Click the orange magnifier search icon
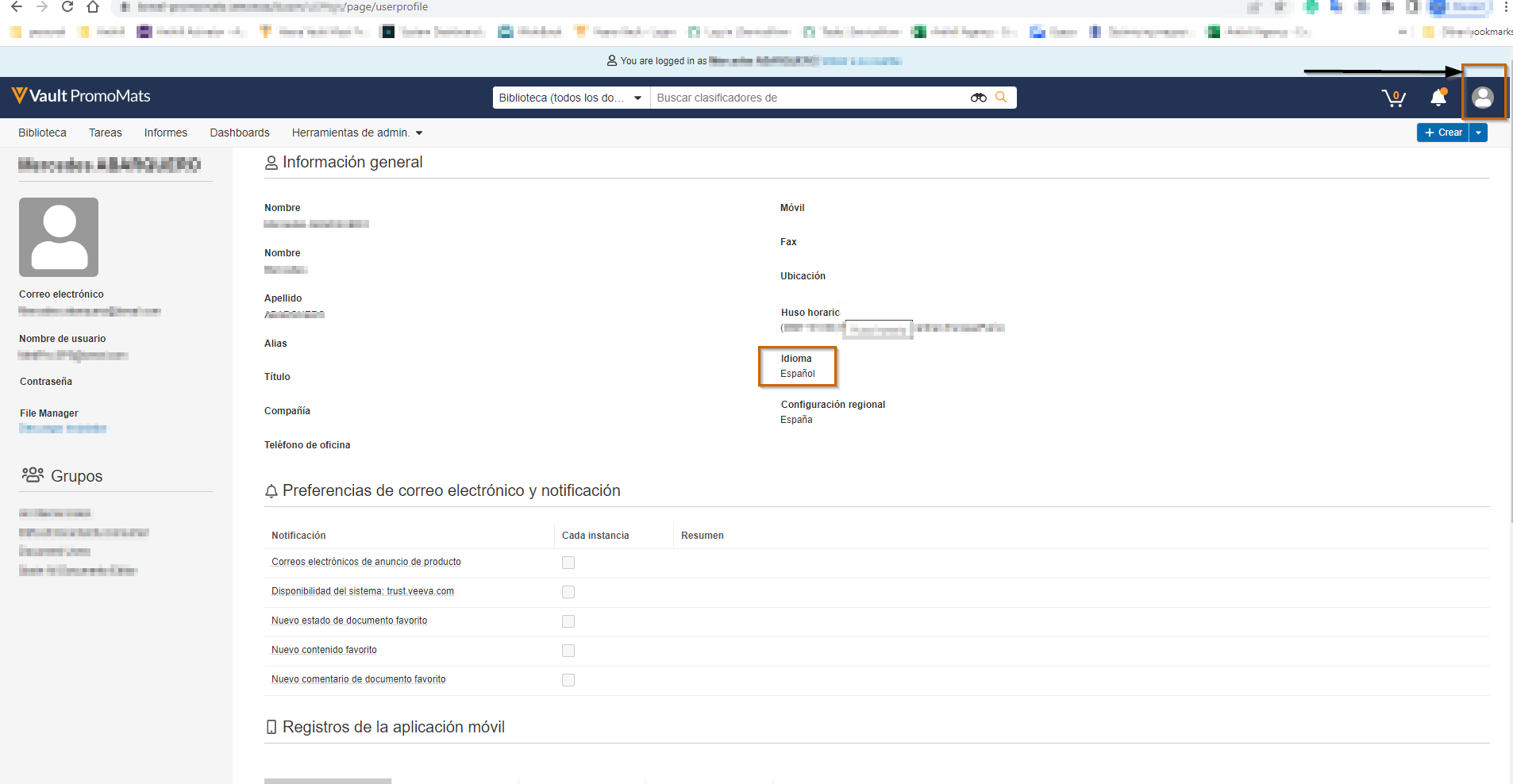Image resolution: width=1513 pixels, height=784 pixels. click(x=1001, y=97)
